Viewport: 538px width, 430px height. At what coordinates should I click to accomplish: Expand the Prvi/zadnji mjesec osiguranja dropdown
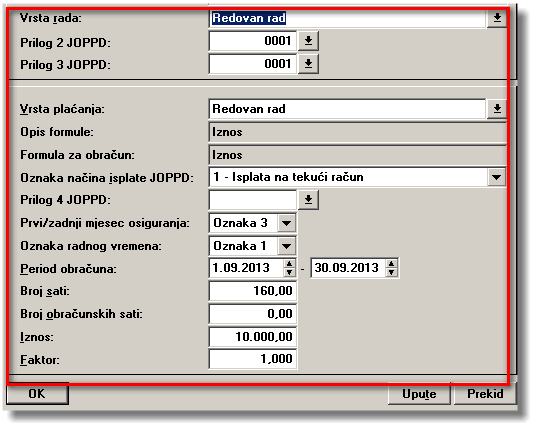click(x=286, y=223)
